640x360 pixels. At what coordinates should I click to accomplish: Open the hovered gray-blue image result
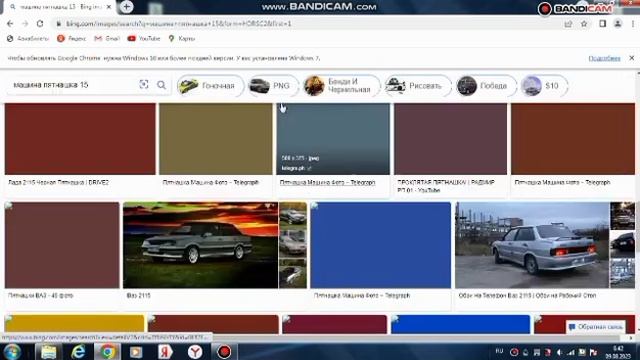[x=333, y=139]
